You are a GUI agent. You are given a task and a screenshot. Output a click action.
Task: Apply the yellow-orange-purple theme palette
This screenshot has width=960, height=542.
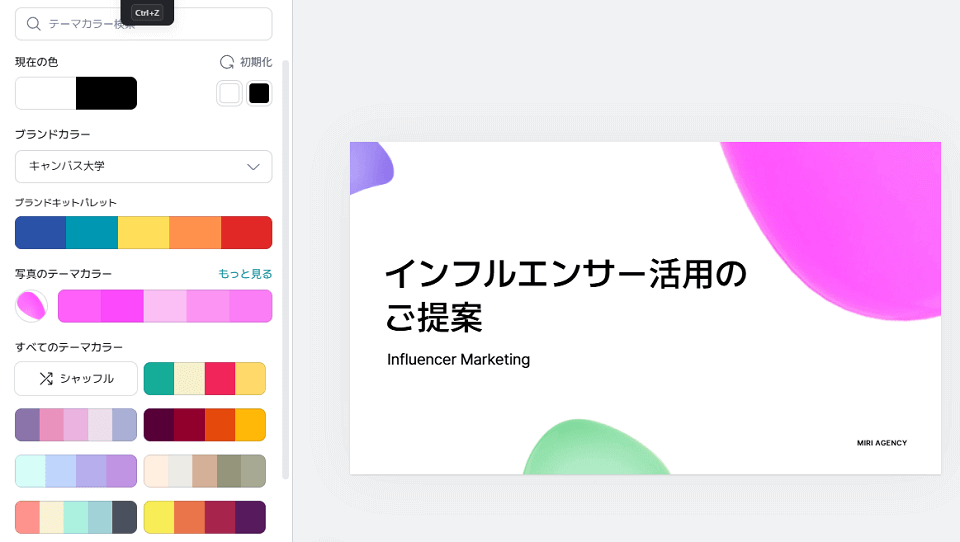coord(204,517)
